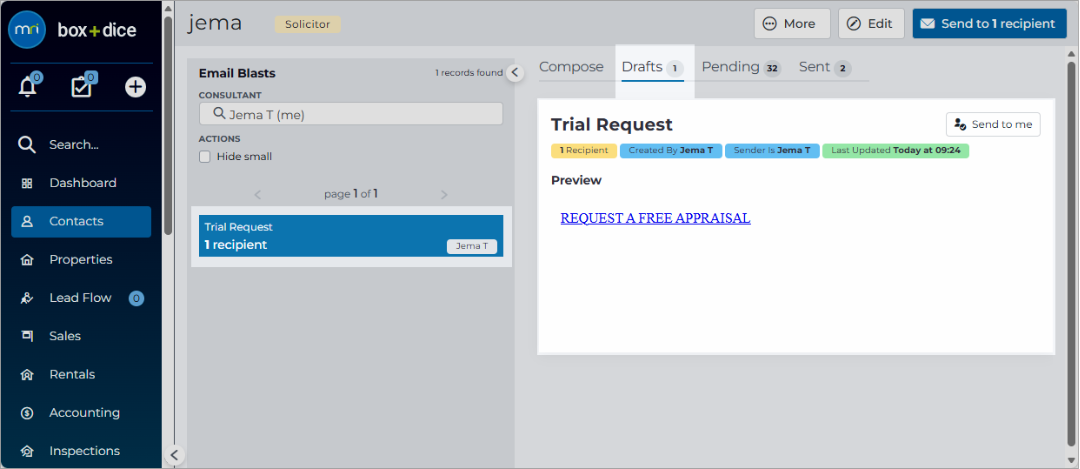
Task: Click the Last Updated Today badge
Action: (895, 151)
